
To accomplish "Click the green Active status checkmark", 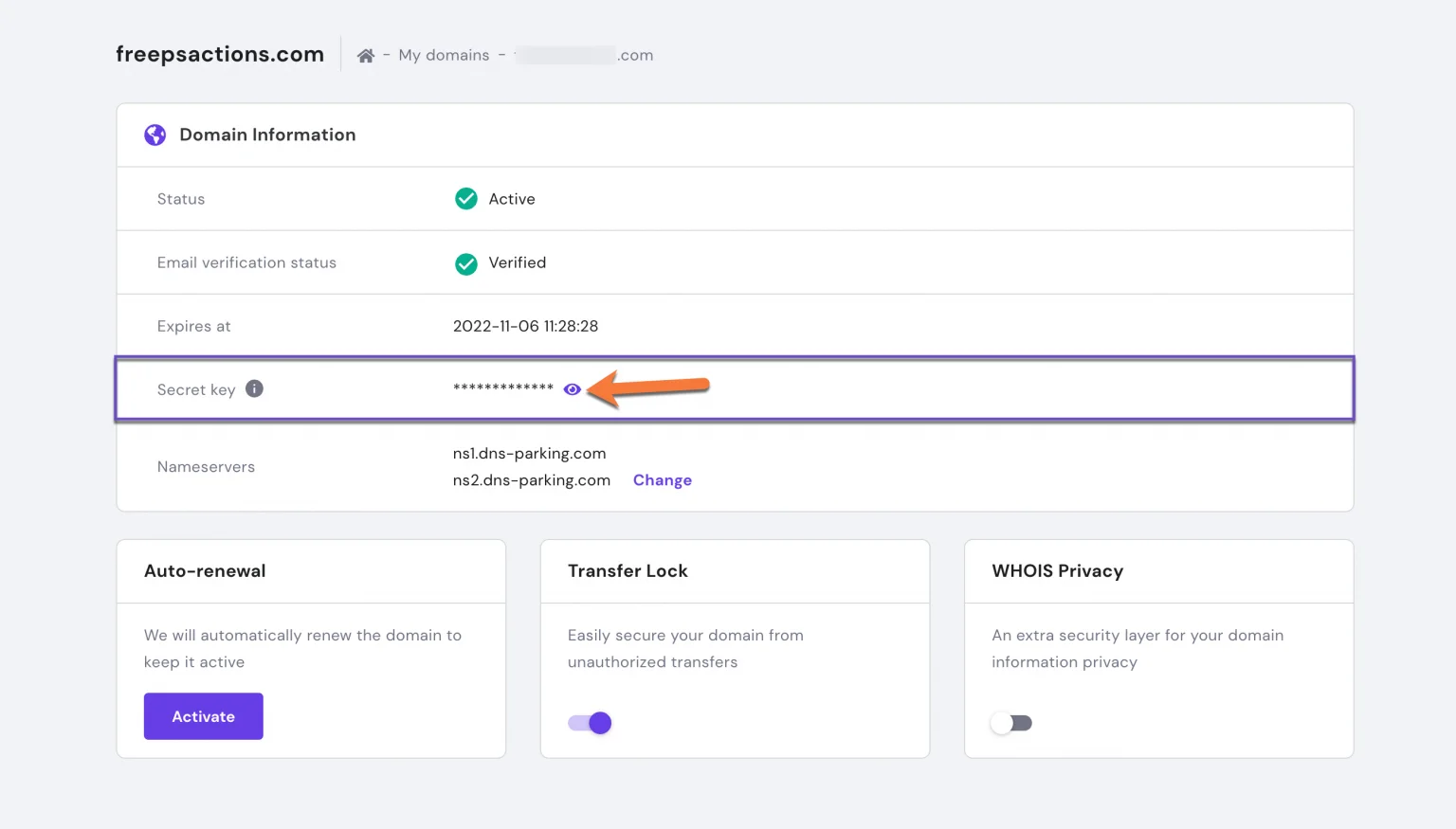I will [x=466, y=199].
